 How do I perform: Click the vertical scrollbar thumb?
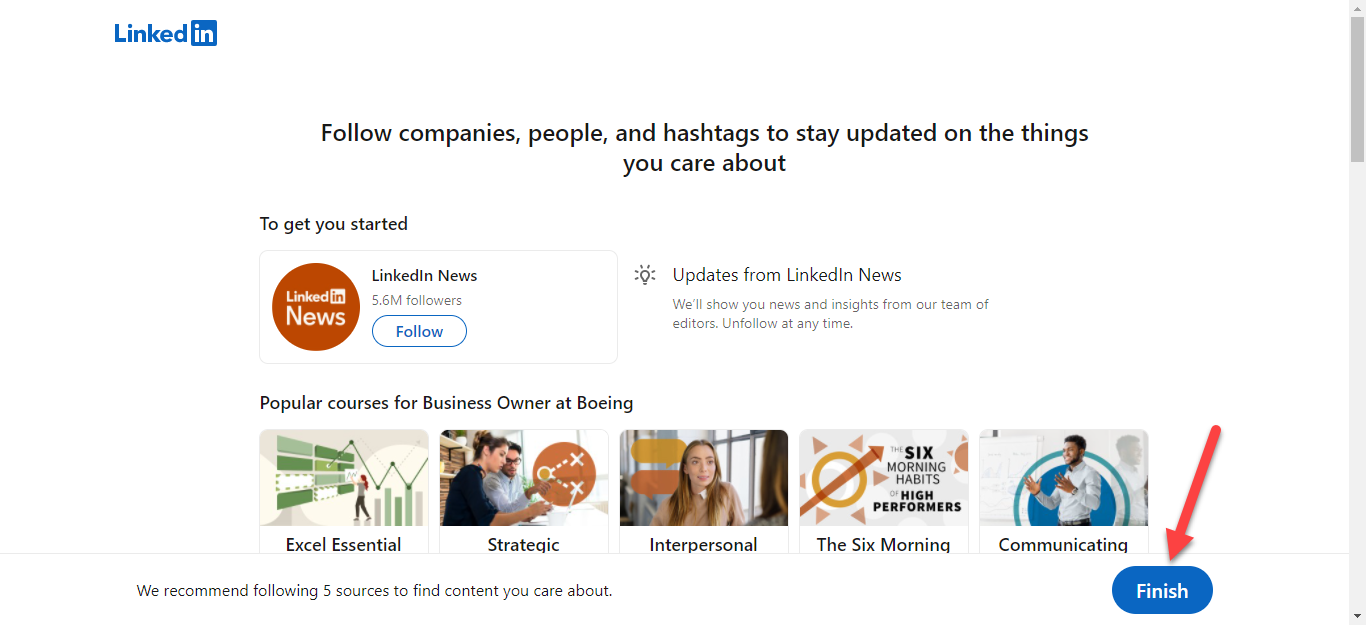click(x=1357, y=90)
